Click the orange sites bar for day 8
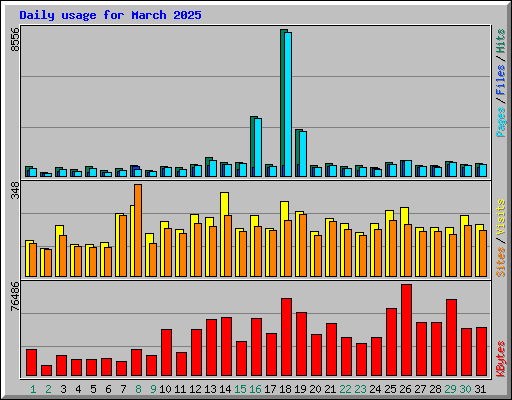This screenshot has height=400, width=512. coord(138,230)
